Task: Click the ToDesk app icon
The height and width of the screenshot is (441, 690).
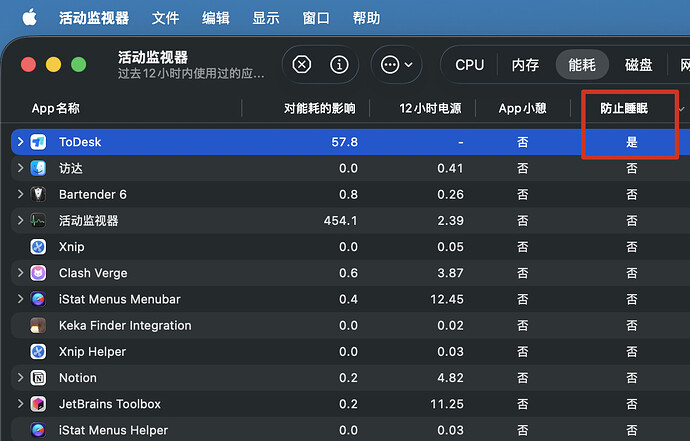Action: (x=38, y=142)
